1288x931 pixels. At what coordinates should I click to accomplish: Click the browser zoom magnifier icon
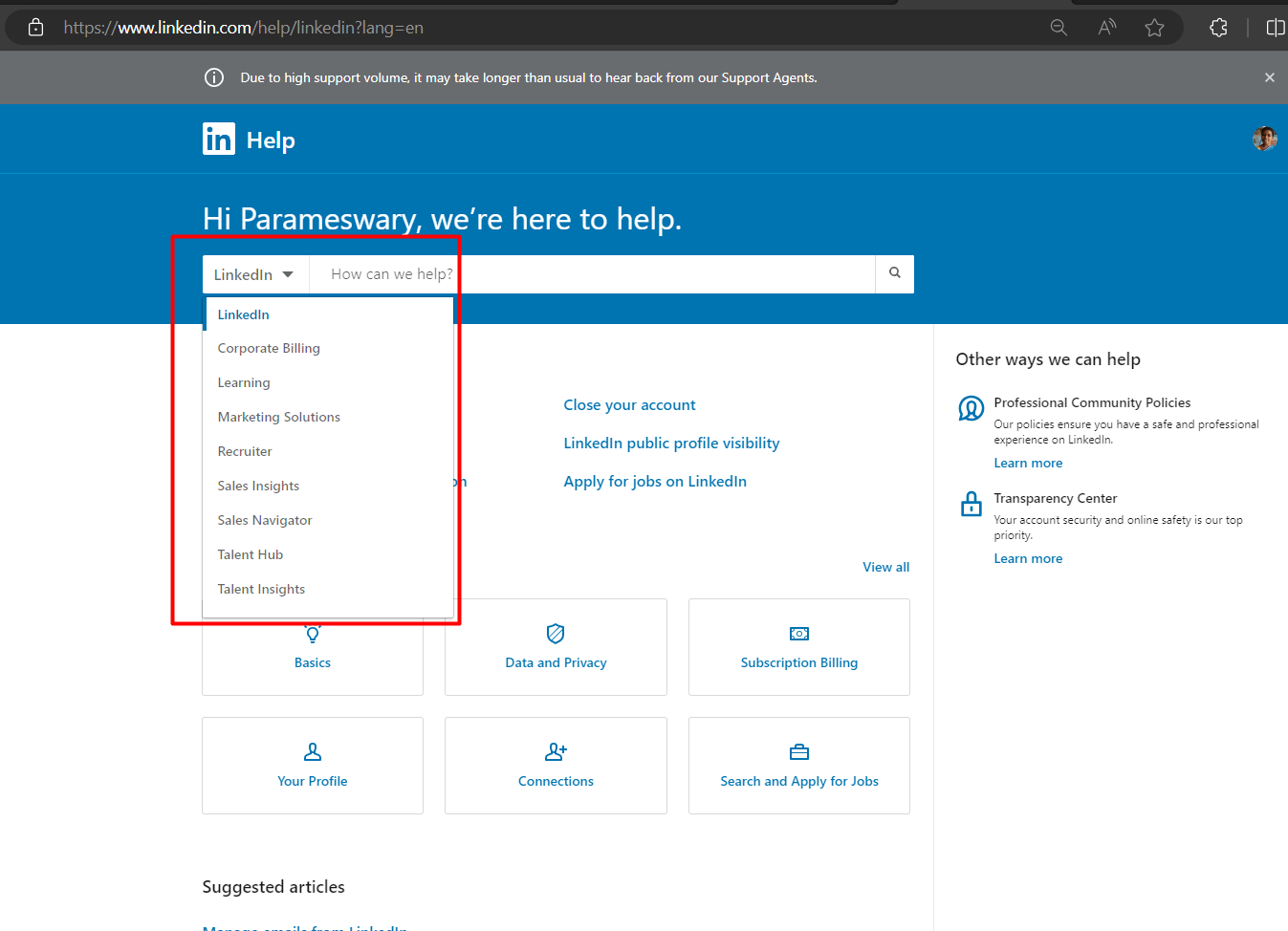[x=1059, y=28]
